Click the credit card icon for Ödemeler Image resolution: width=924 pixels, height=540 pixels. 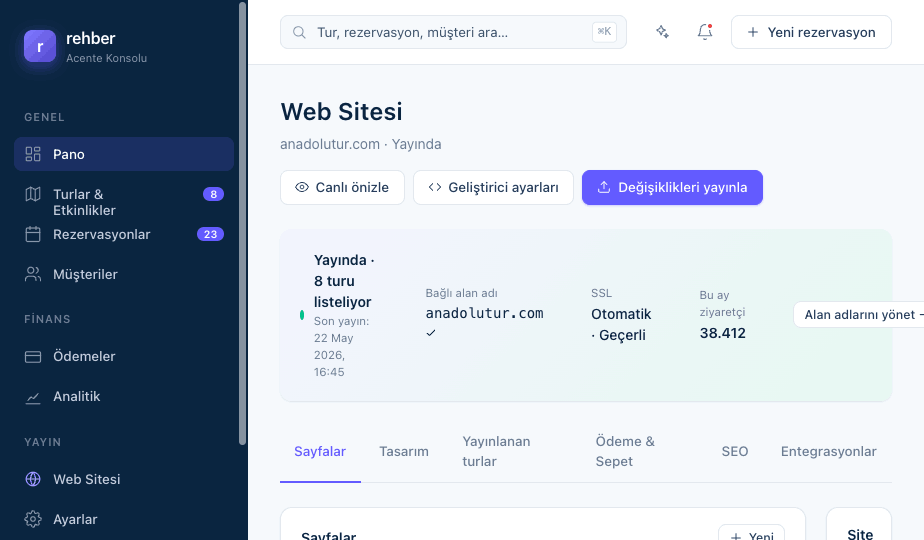click(33, 357)
